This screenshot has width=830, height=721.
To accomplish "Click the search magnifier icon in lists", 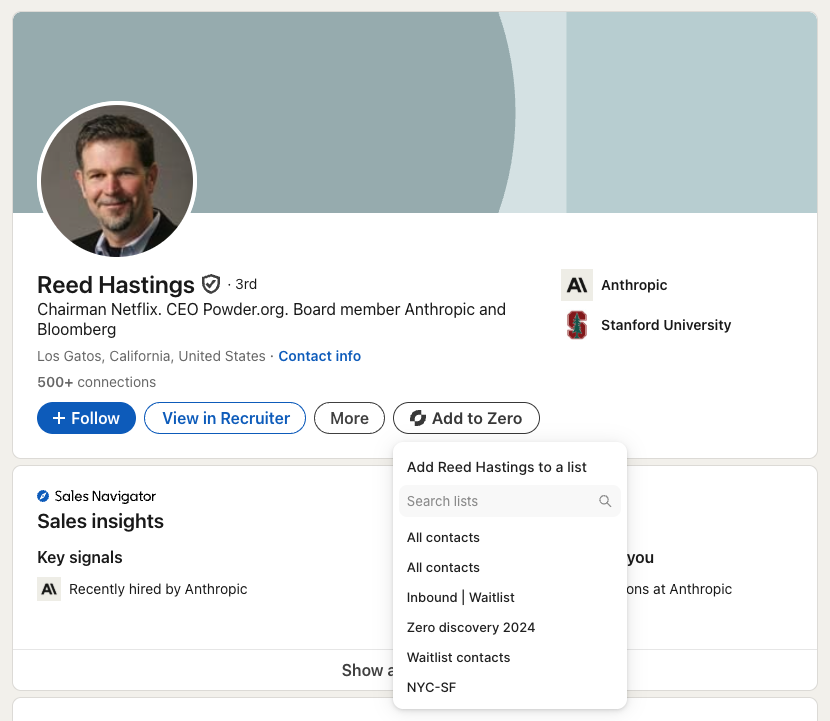I will (605, 501).
